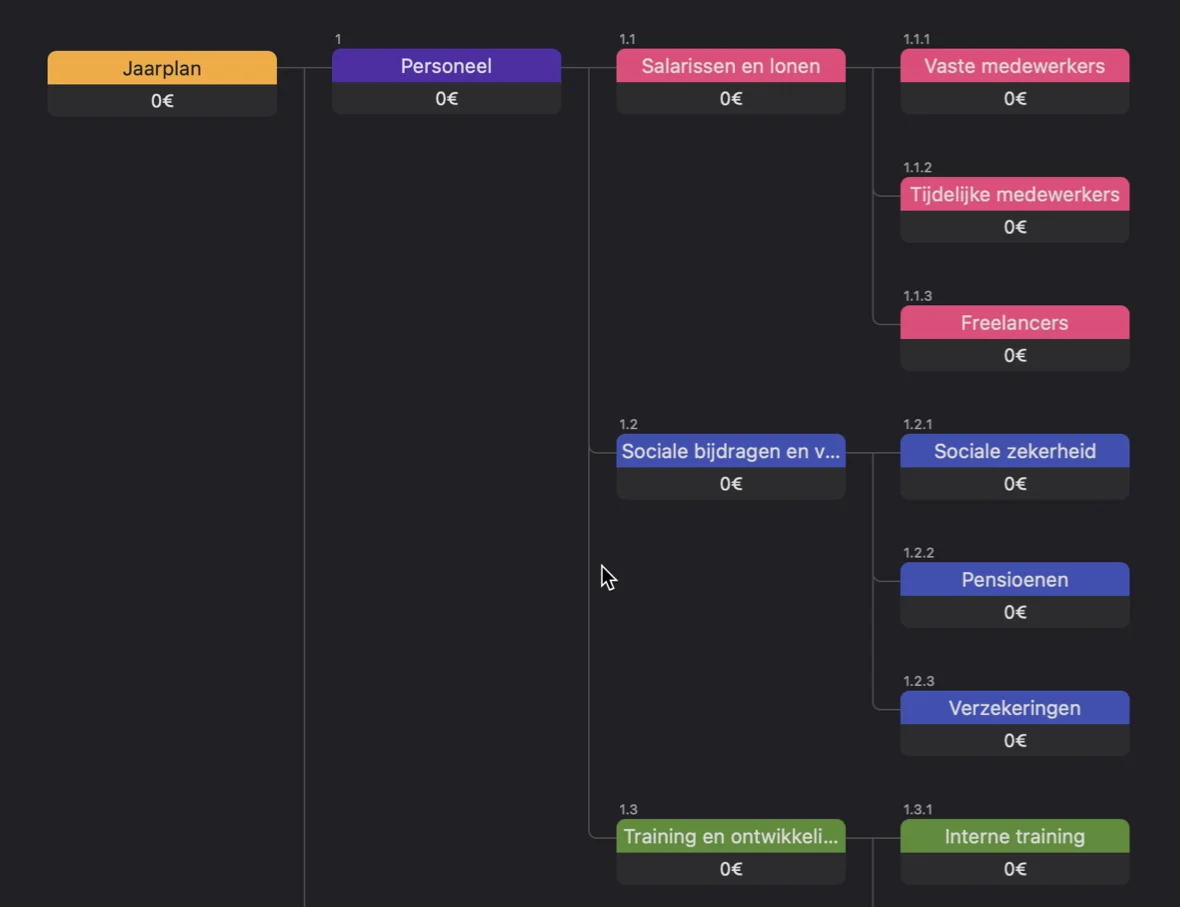Click the Salarissen en lonen node

tap(730, 67)
